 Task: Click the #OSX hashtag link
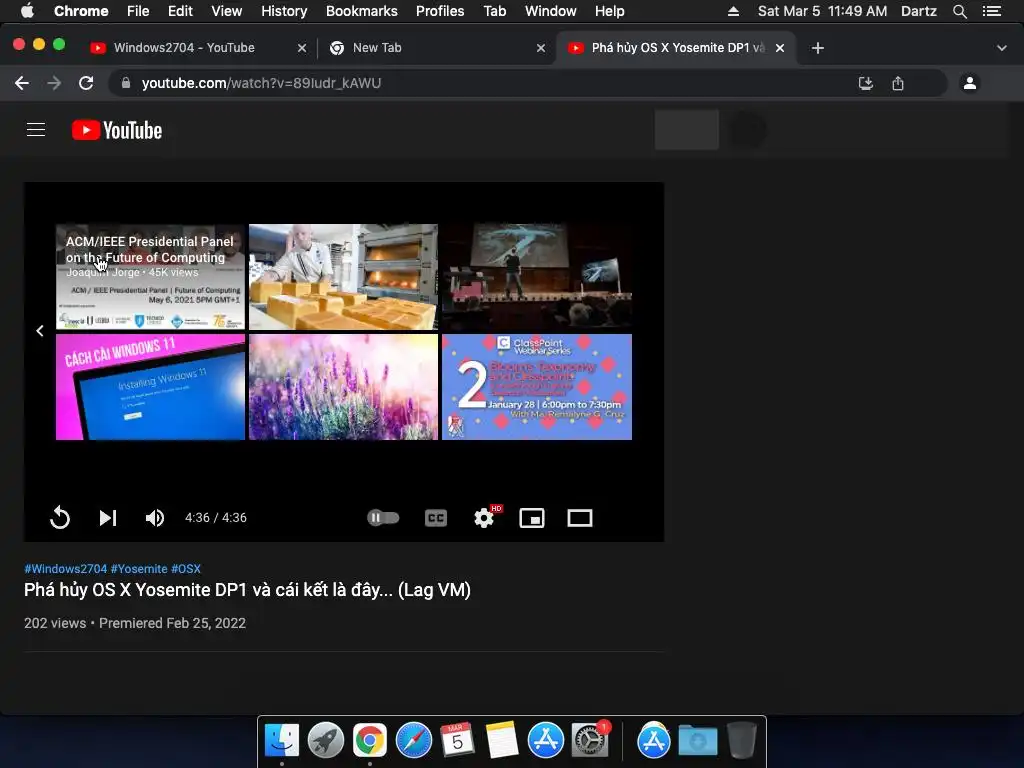click(186, 569)
